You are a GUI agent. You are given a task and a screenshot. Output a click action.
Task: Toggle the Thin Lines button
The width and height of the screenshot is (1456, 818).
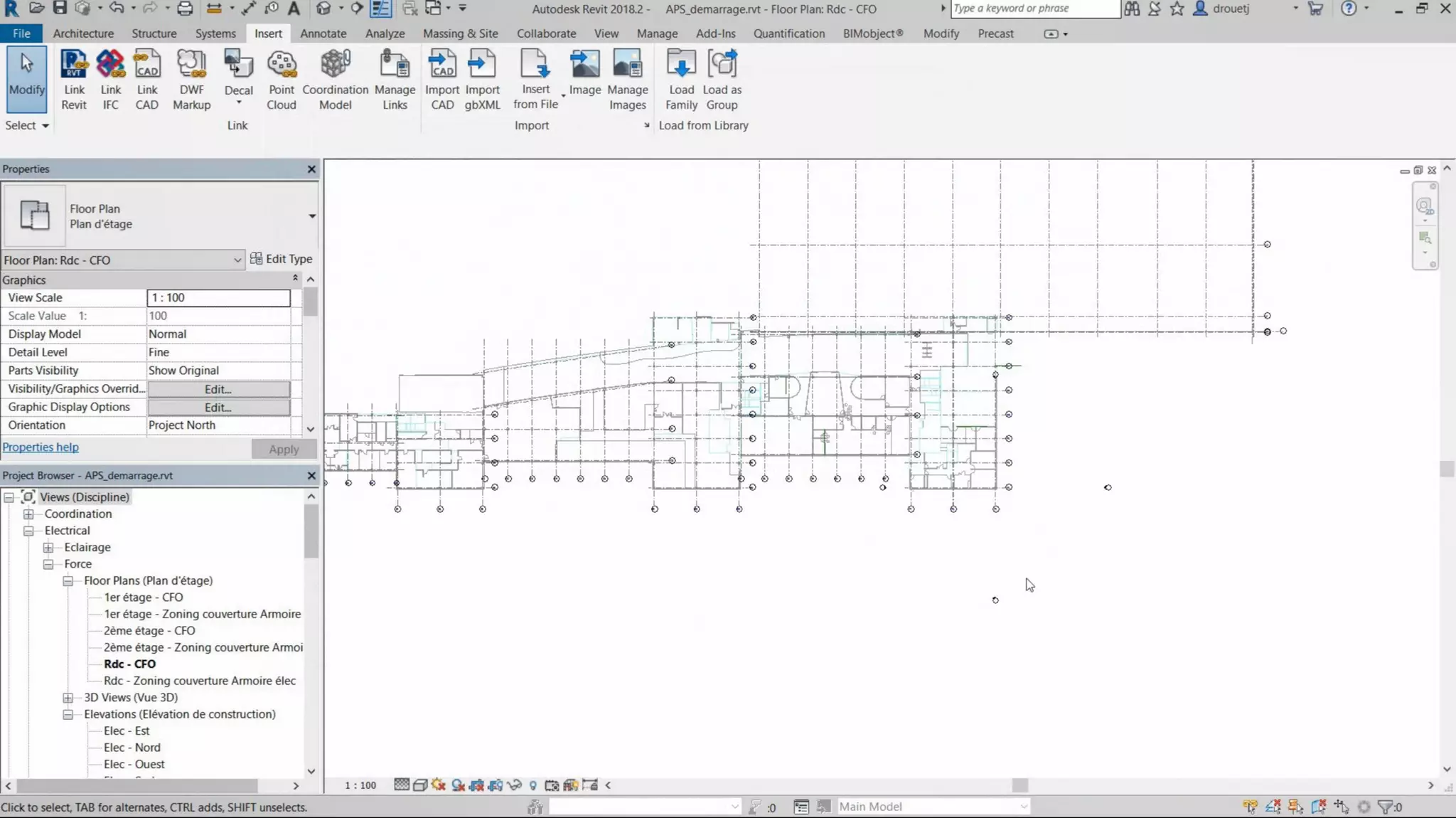point(380,9)
